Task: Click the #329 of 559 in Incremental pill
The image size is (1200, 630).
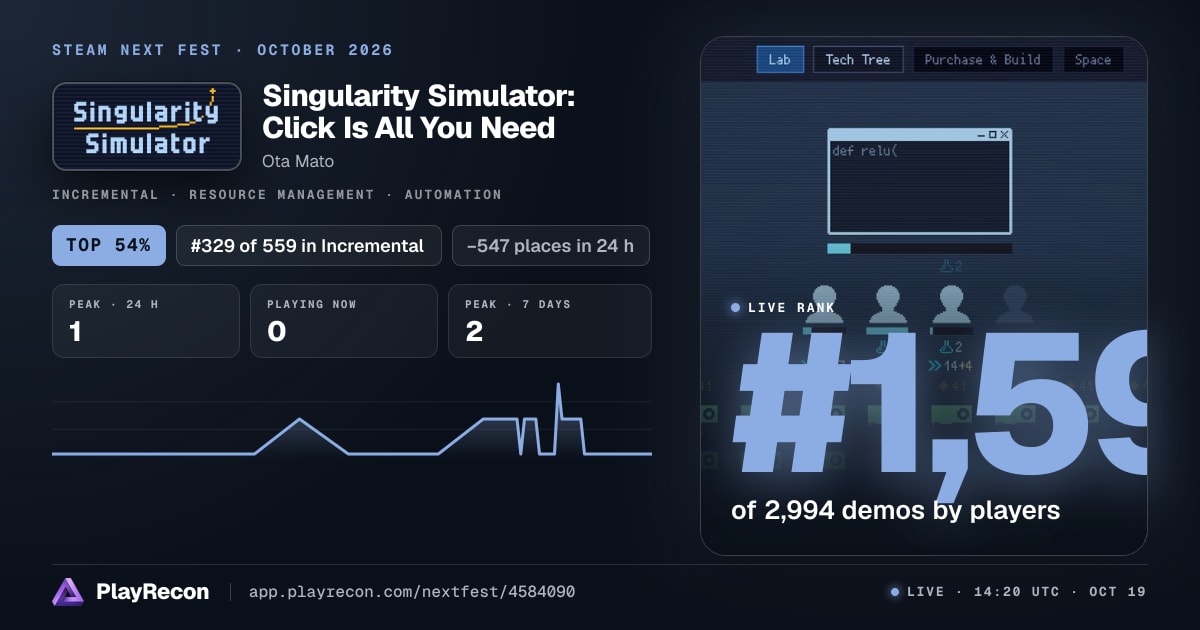Action: [x=308, y=245]
